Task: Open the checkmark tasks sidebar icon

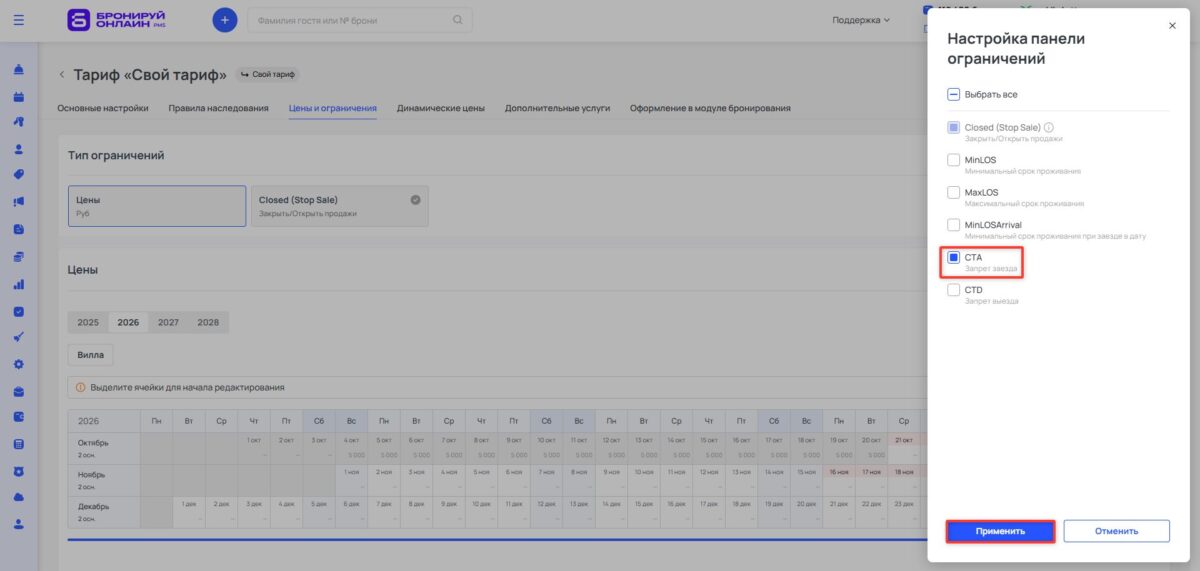Action: 19,310
